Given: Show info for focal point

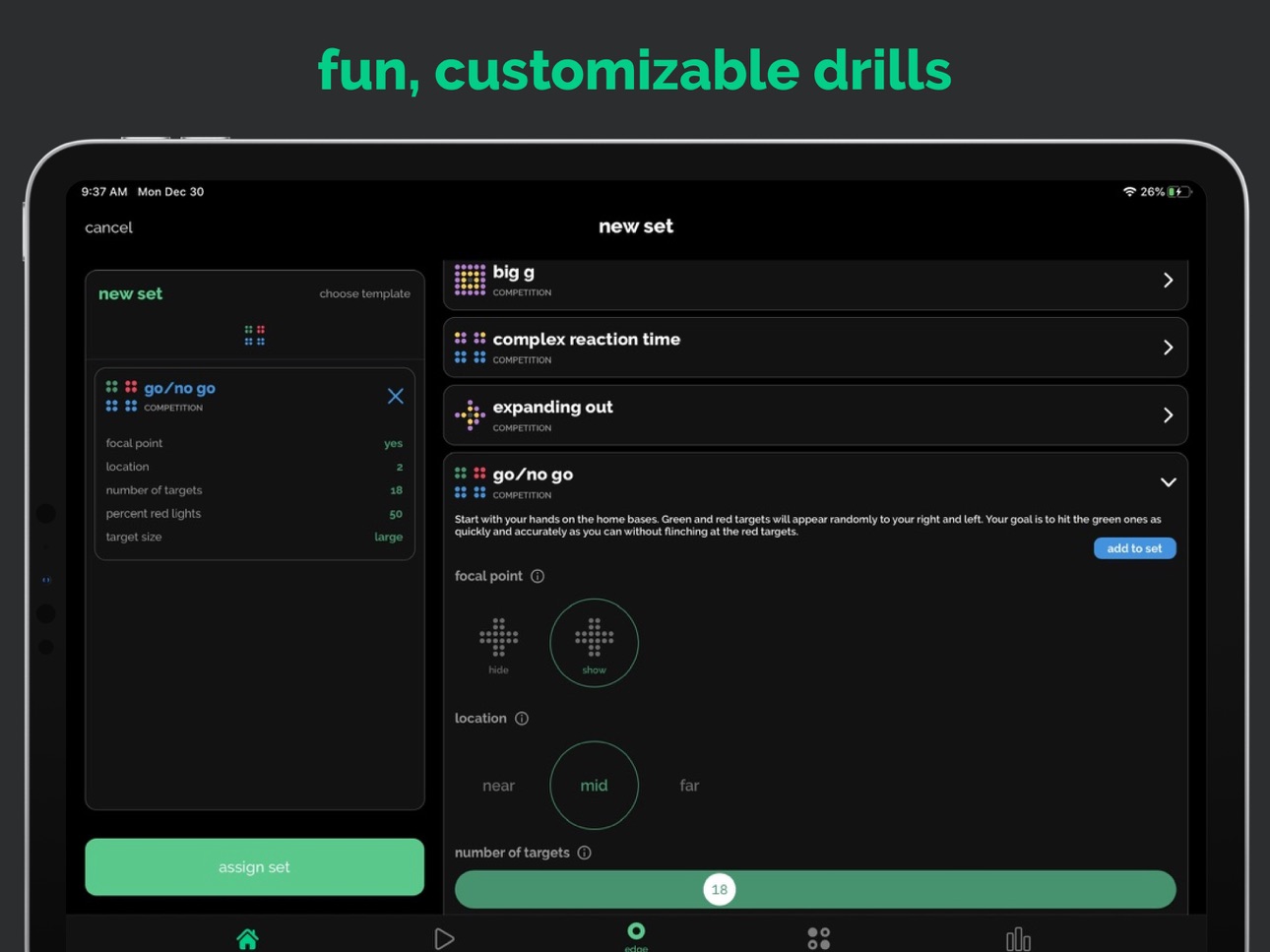Looking at the screenshot, I should point(538,576).
